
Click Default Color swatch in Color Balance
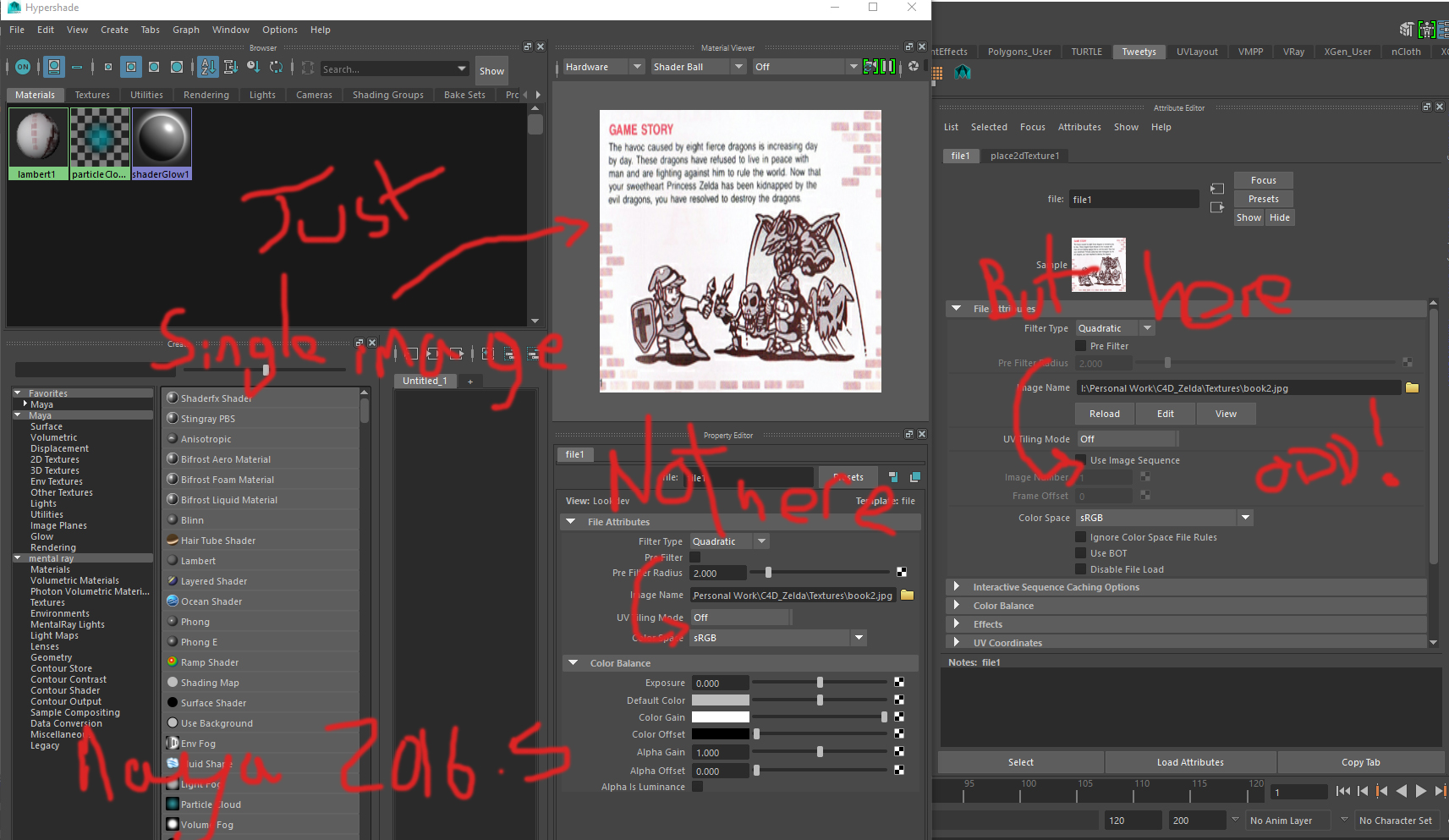(x=721, y=700)
